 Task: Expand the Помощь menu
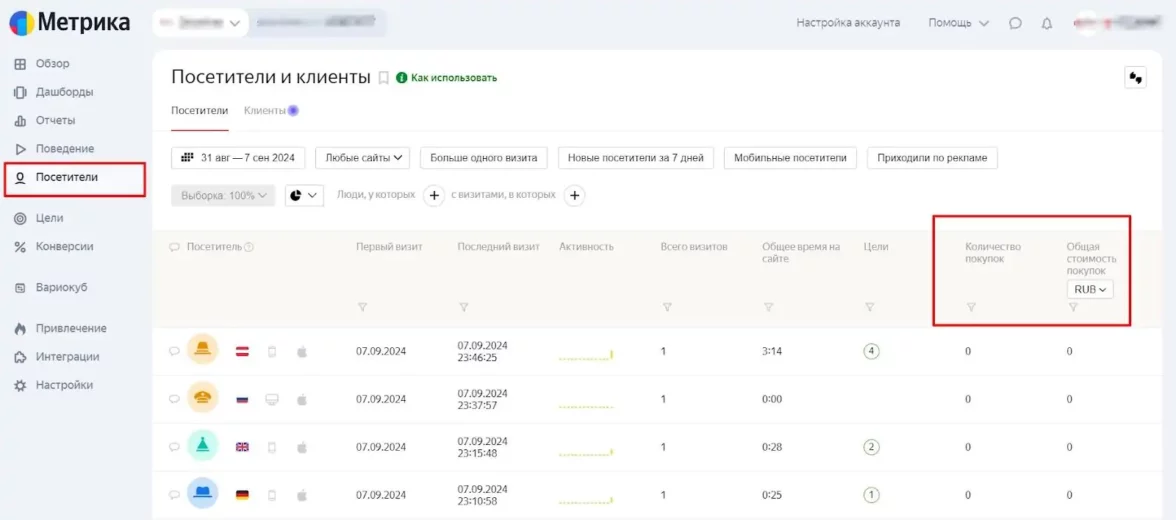[x=958, y=23]
